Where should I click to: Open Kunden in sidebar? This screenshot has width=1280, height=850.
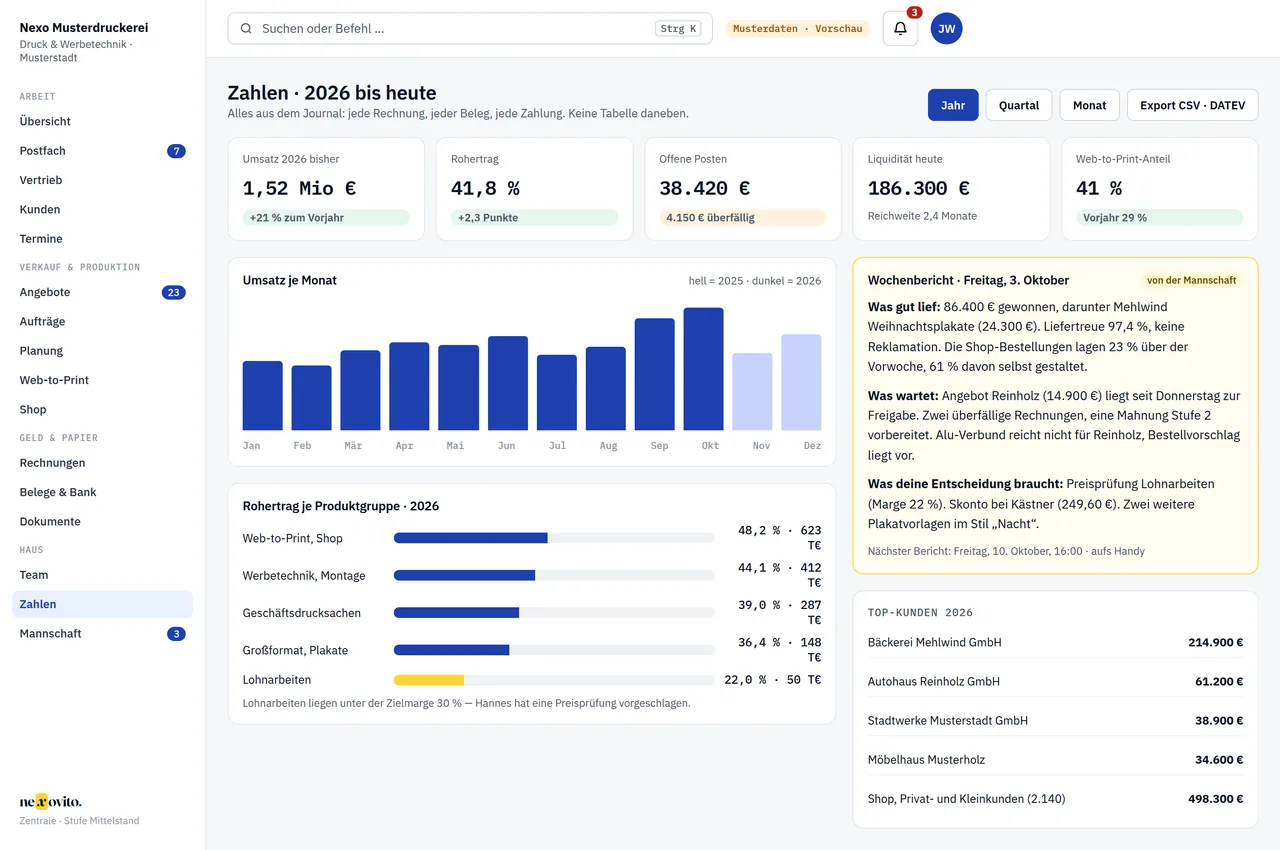tap(102, 209)
